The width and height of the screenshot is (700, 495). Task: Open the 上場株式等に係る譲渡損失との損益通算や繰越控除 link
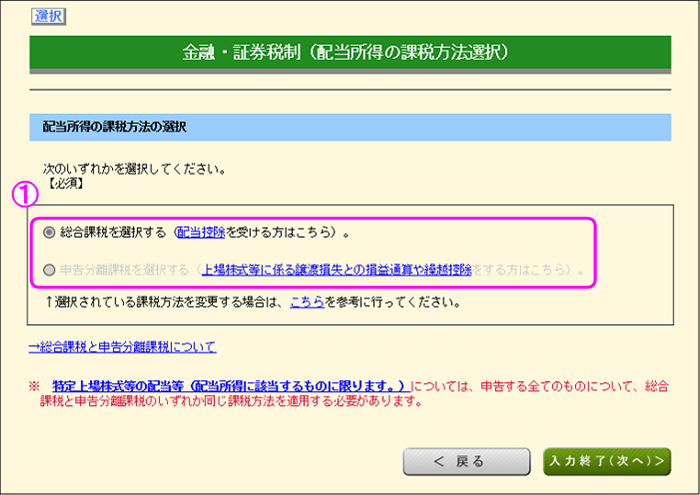point(337,270)
